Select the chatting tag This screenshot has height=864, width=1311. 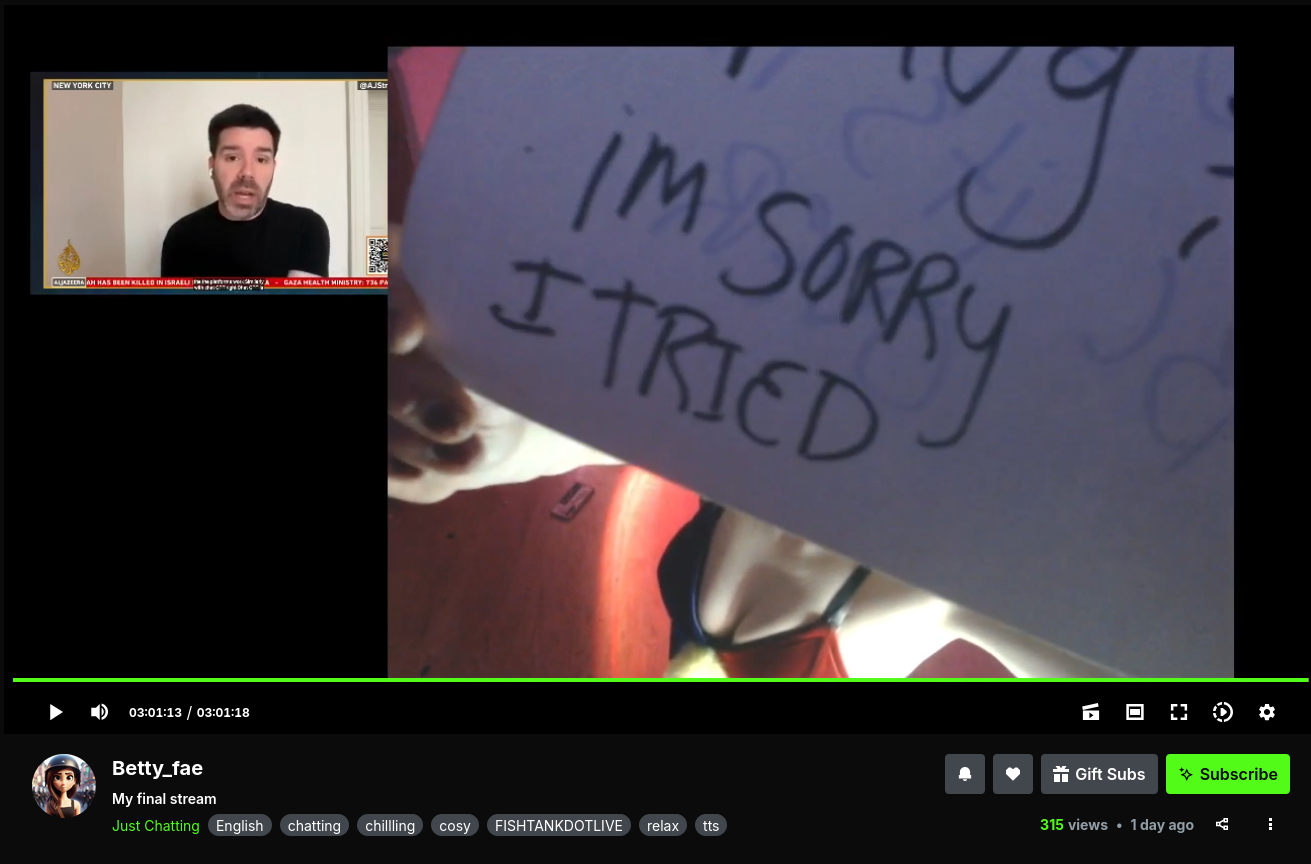(314, 826)
